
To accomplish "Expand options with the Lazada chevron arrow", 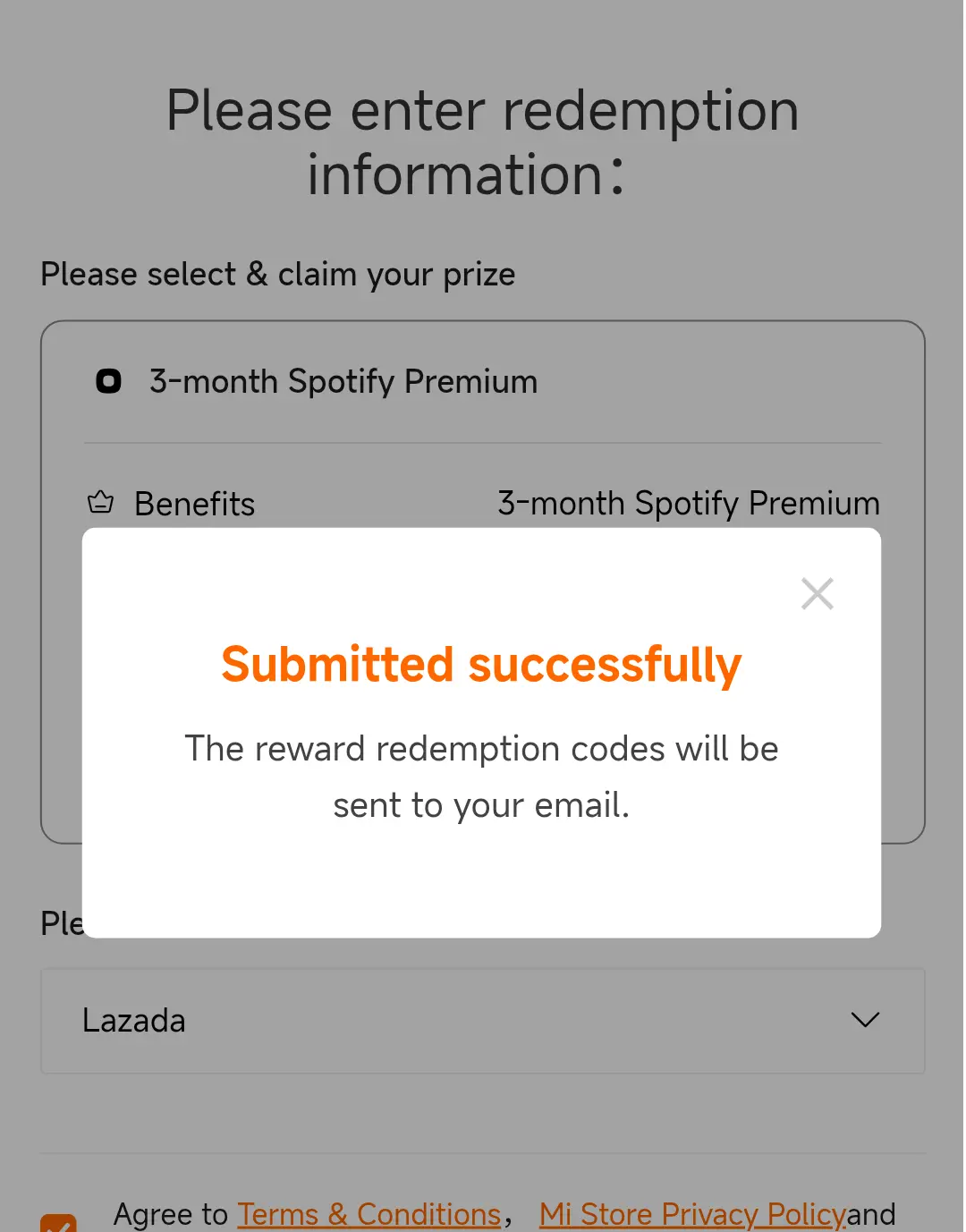I will coord(865,1020).
